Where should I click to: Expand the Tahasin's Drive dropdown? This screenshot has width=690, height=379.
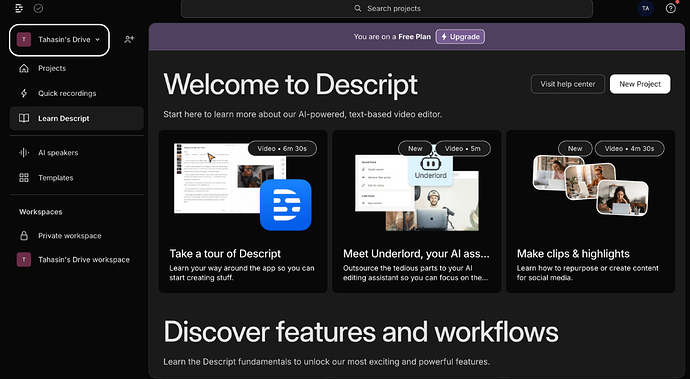[x=59, y=40]
